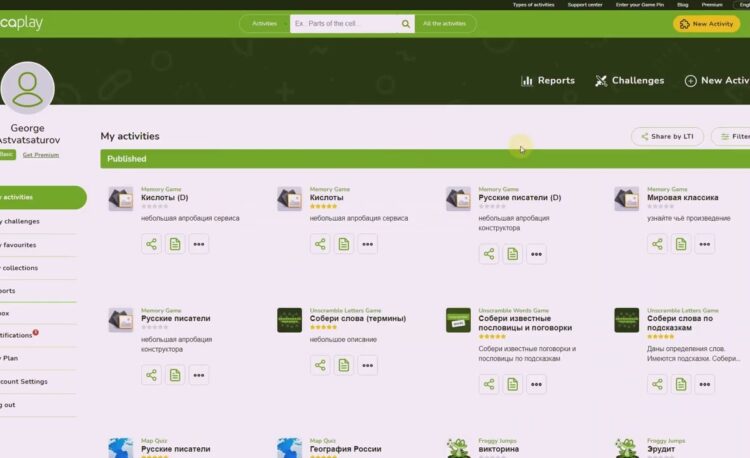
Task: Open the Reports tab
Action: 548,81
